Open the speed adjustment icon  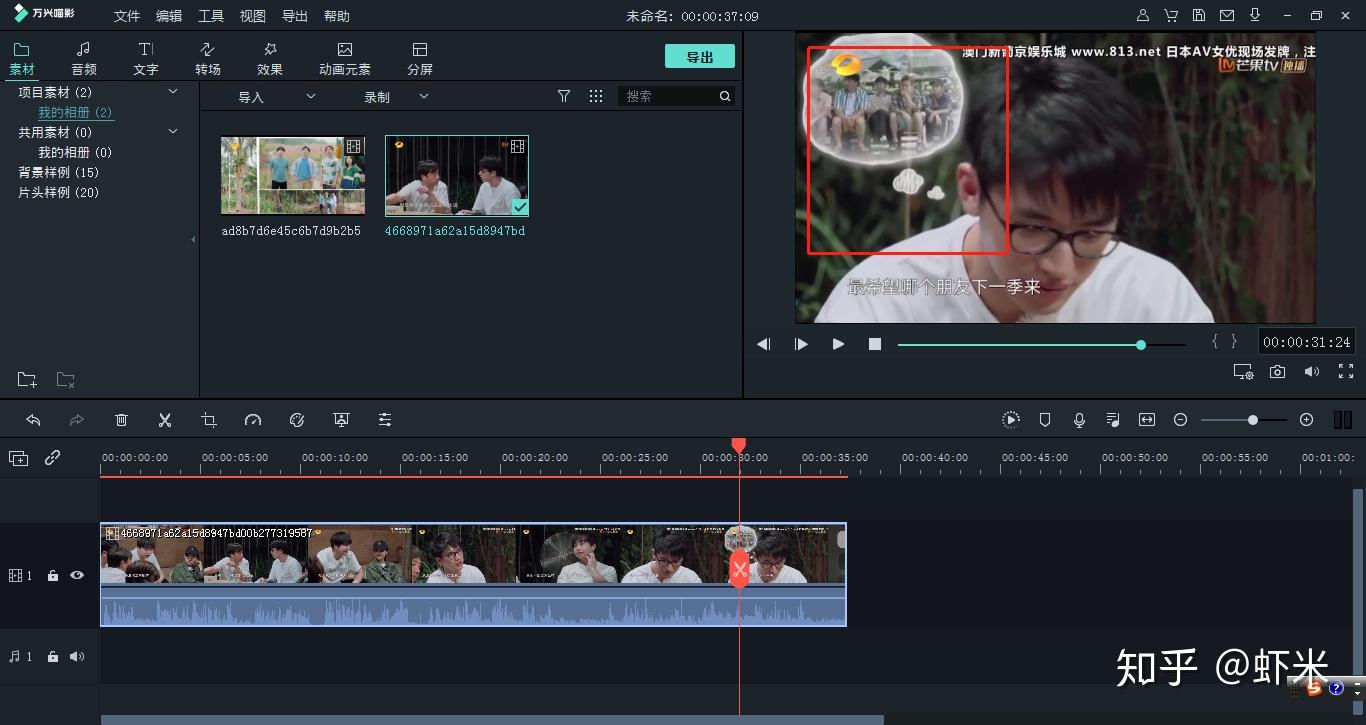pyautogui.click(x=253, y=420)
